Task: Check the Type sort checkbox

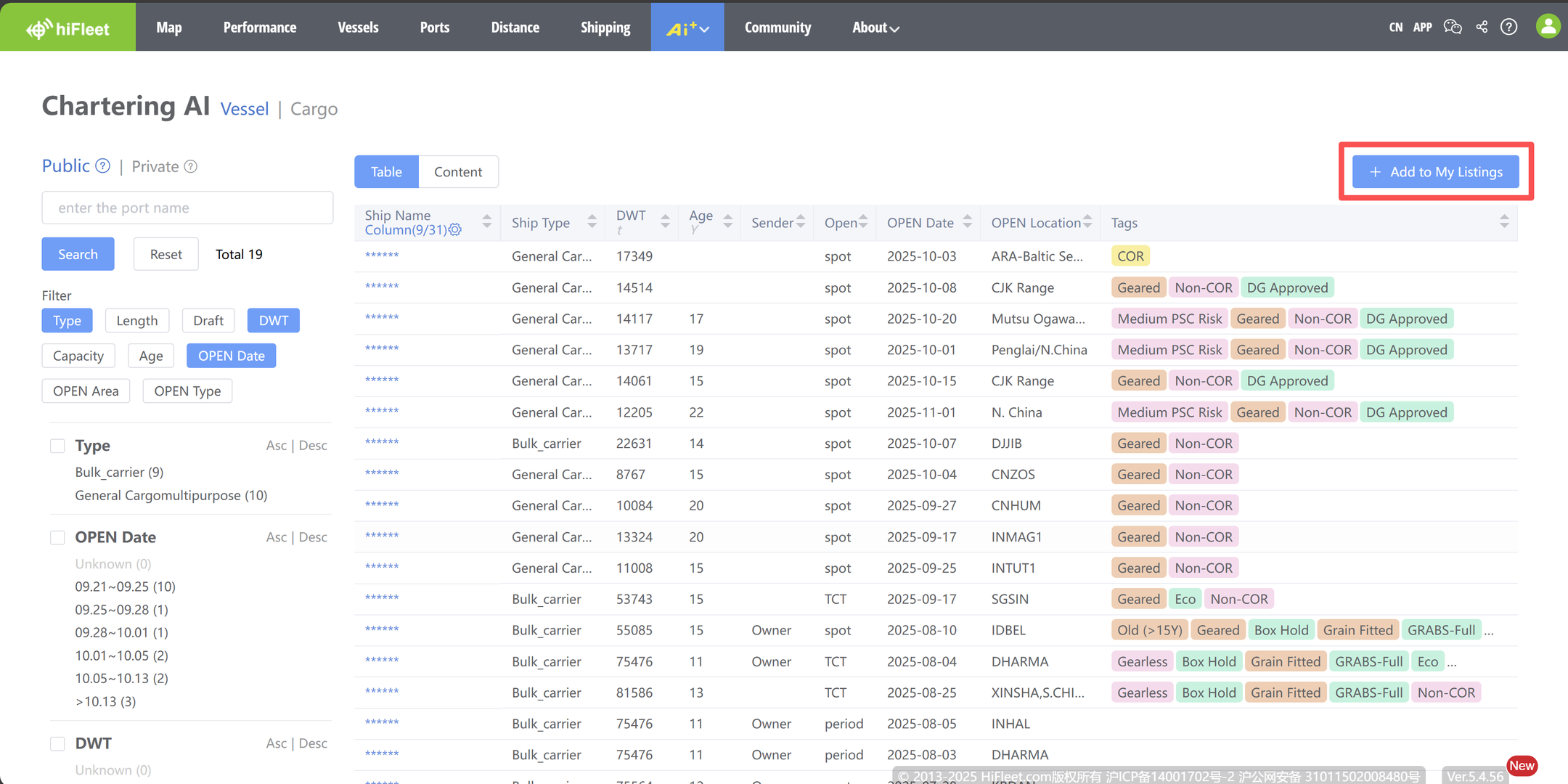Action: click(57, 446)
